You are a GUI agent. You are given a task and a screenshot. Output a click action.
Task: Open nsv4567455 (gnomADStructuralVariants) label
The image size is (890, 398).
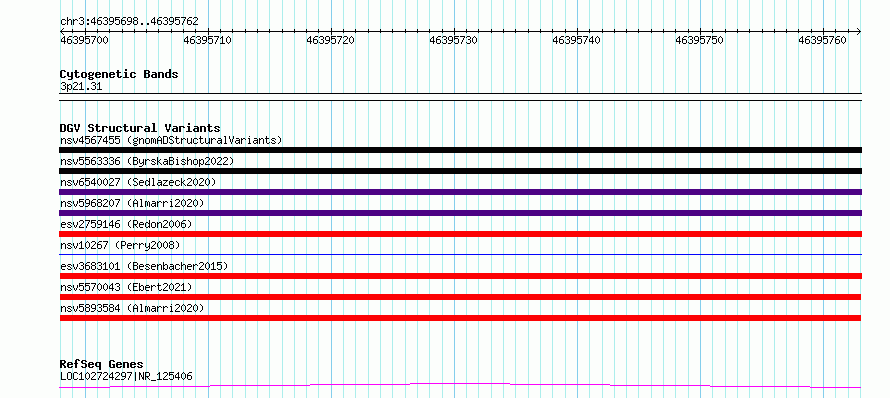[x=171, y=140]
